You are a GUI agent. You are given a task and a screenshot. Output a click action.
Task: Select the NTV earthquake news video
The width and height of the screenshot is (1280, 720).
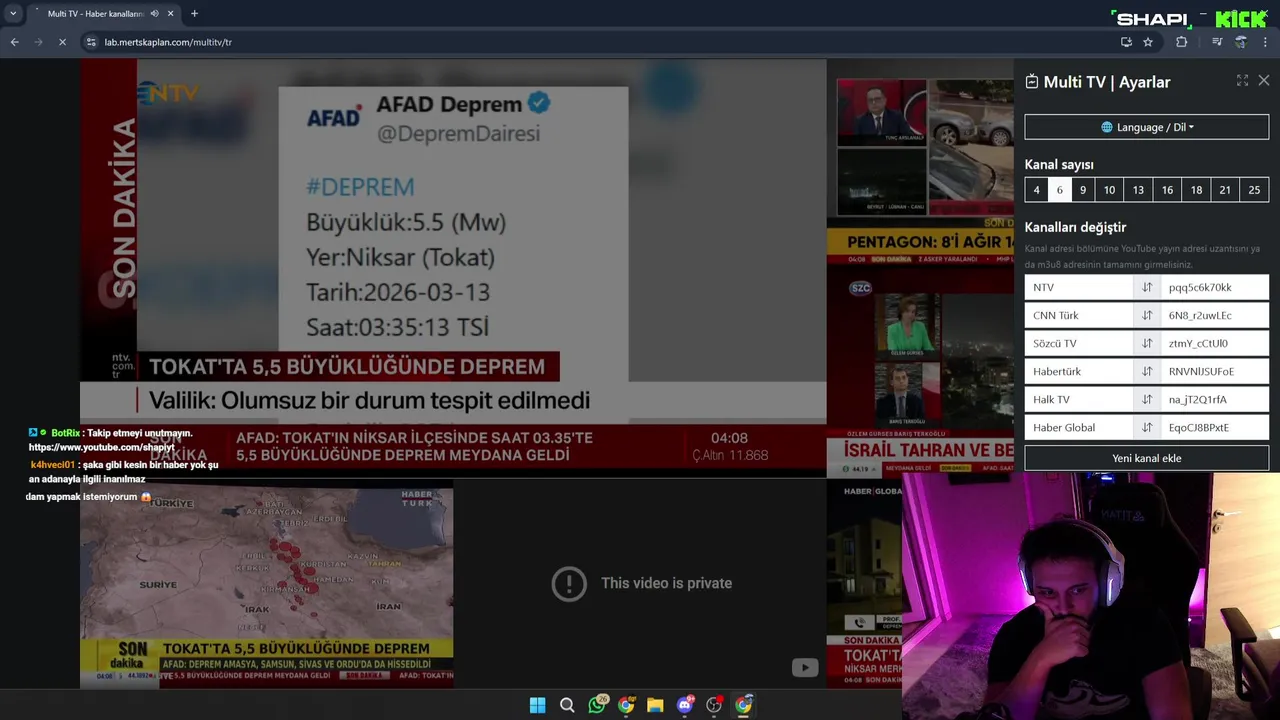[x=453, y=268]
